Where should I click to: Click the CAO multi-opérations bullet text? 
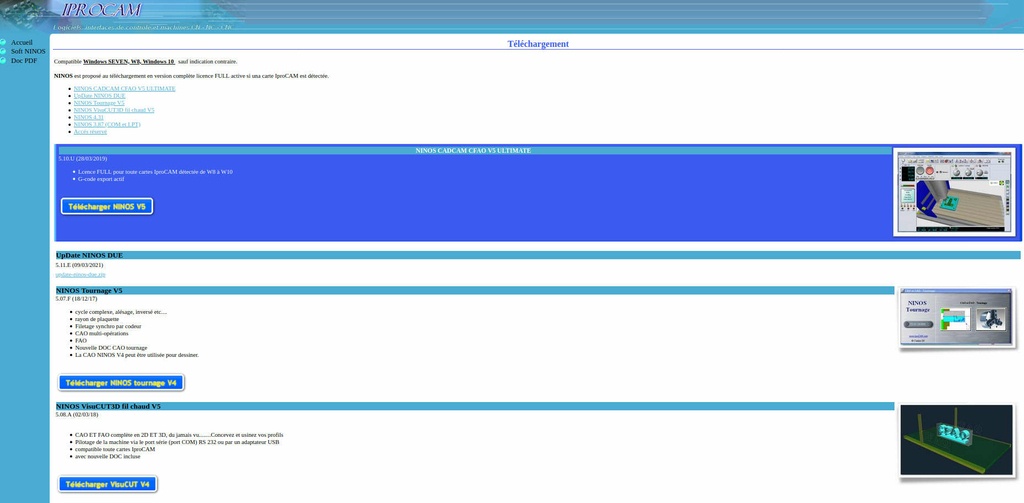point(102,333)
